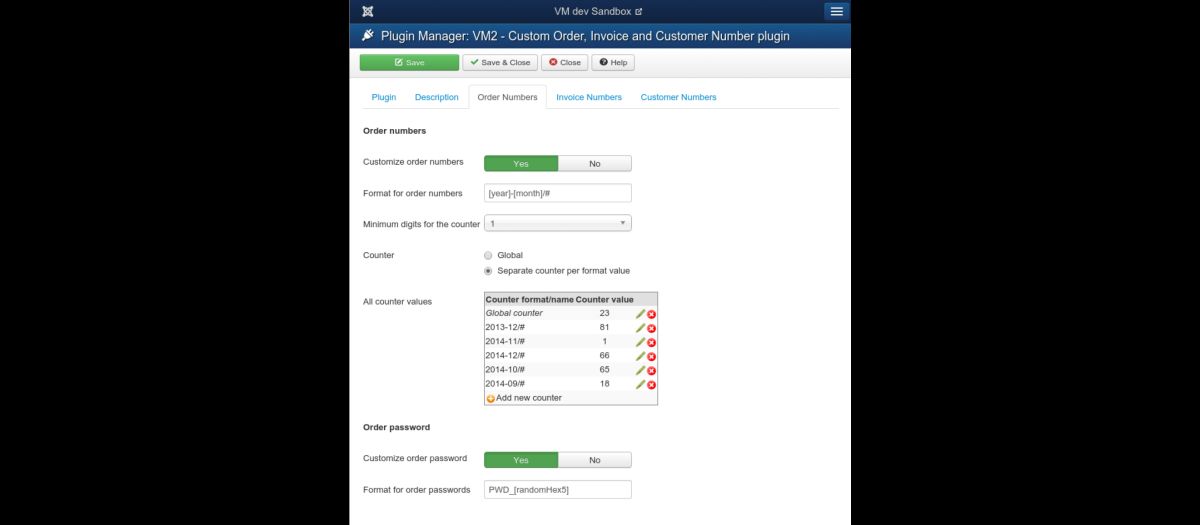Delete the 2014-09/# counter

(x=652, y=384)
